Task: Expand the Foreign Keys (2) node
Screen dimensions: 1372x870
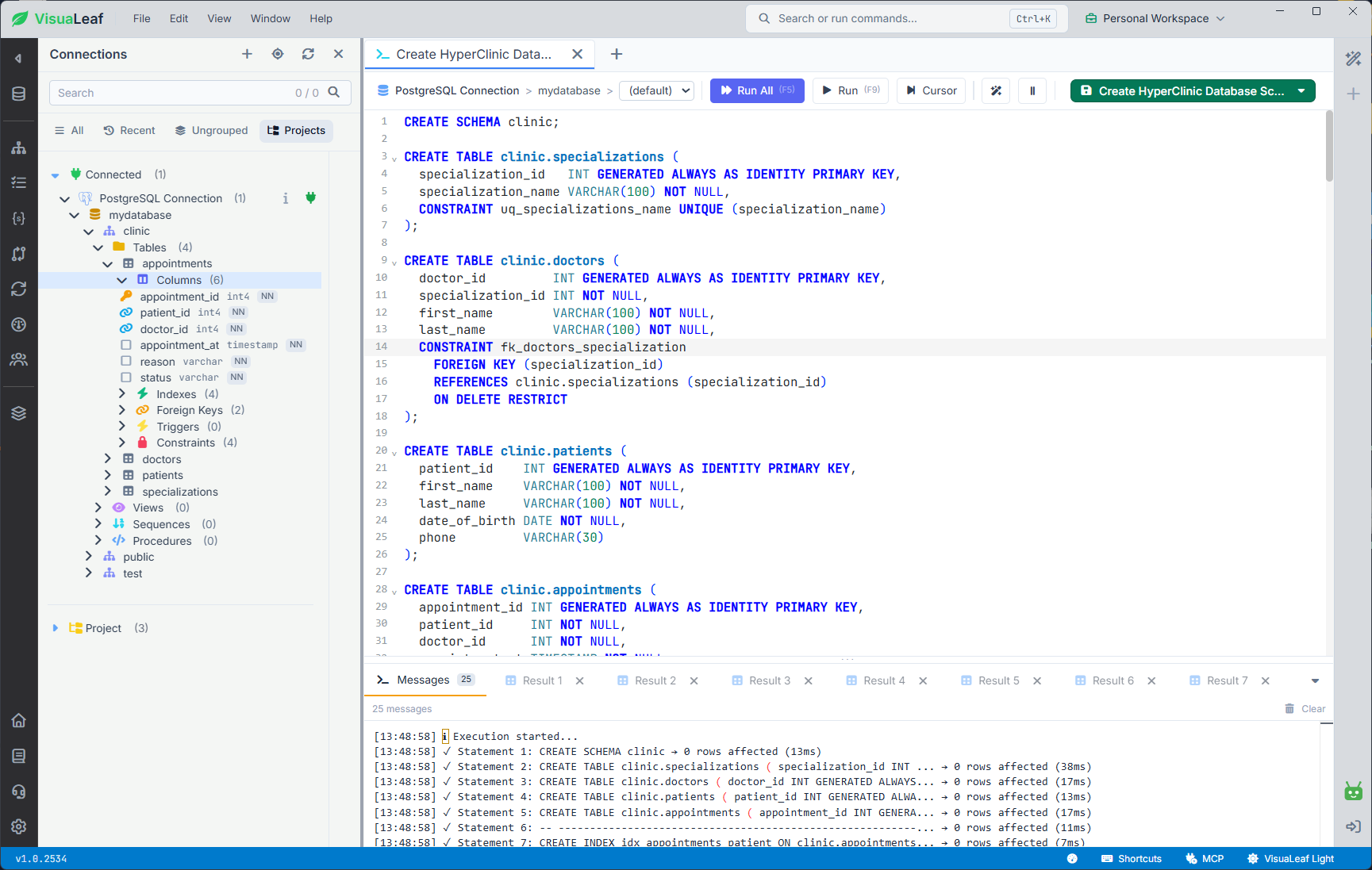Action: (122, 410)
